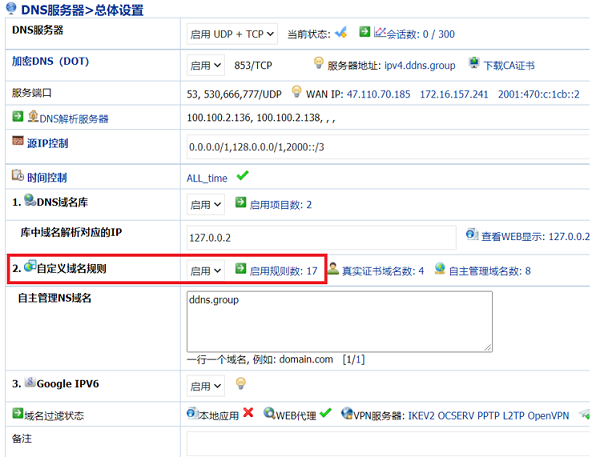This screenshot has height=457, width=592.
Task: Click green arrow next to 启用项目数
Action: (240, 202)
